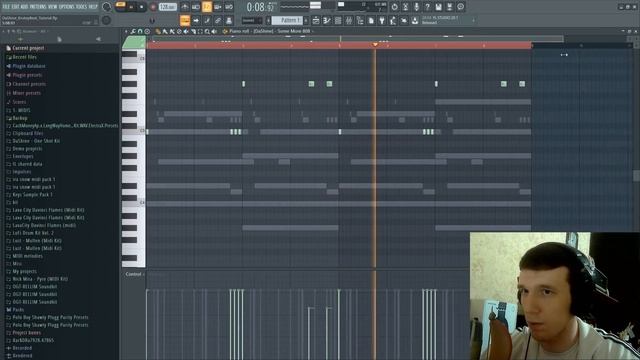Click the record button
This screenshot has height=360, width=640.
pos(153,7)
